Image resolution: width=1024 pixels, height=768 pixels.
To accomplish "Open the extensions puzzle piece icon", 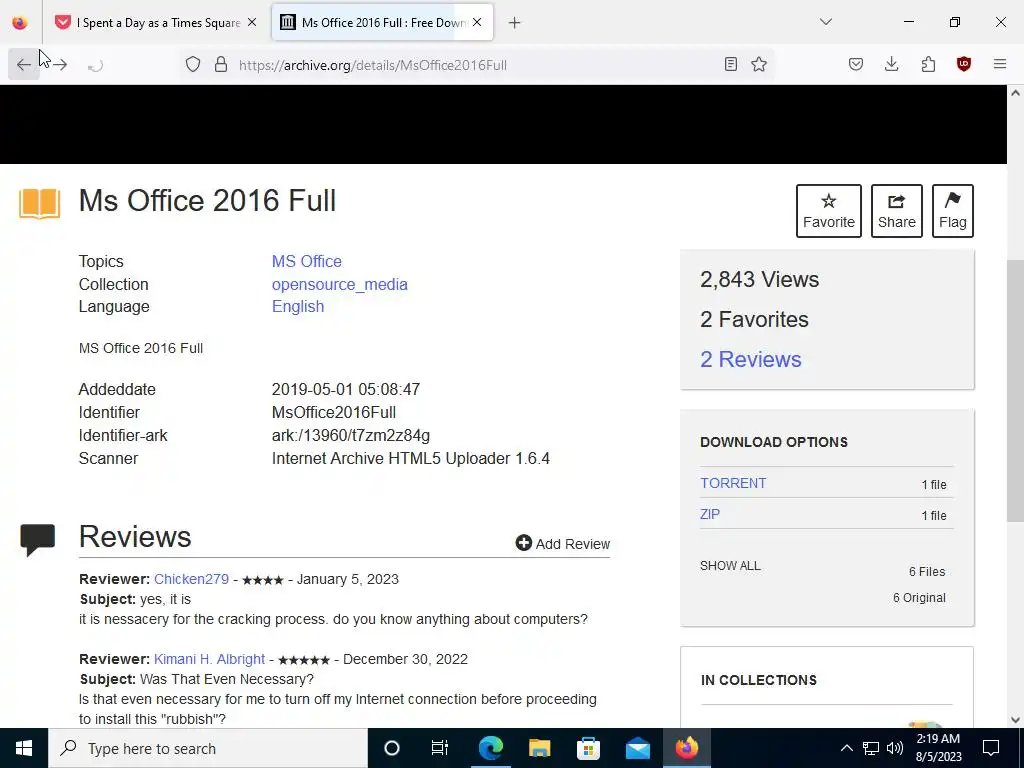I will [x=928, y=64].
